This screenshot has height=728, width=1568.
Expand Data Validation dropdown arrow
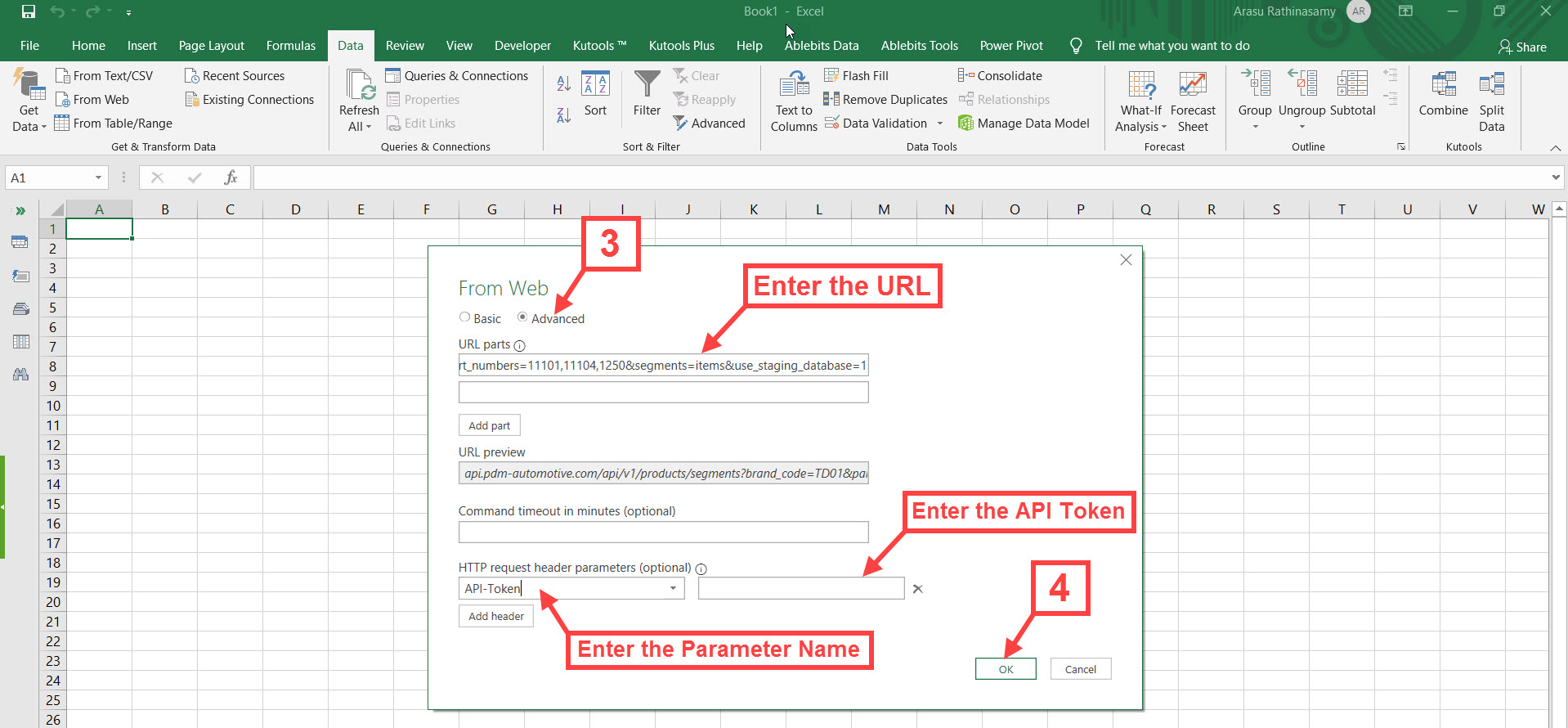(x=940, y=124)
